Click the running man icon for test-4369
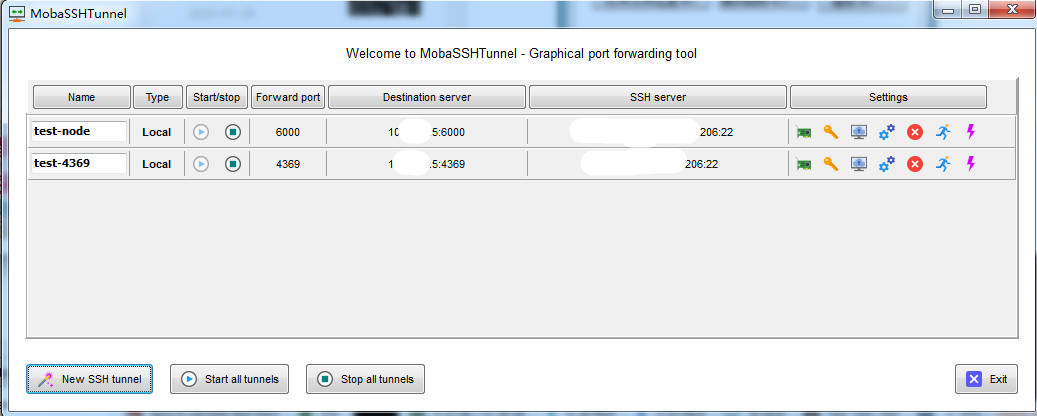Viewport: 1037px width, 416px height. pyautogui.click(x=943, y=164)
